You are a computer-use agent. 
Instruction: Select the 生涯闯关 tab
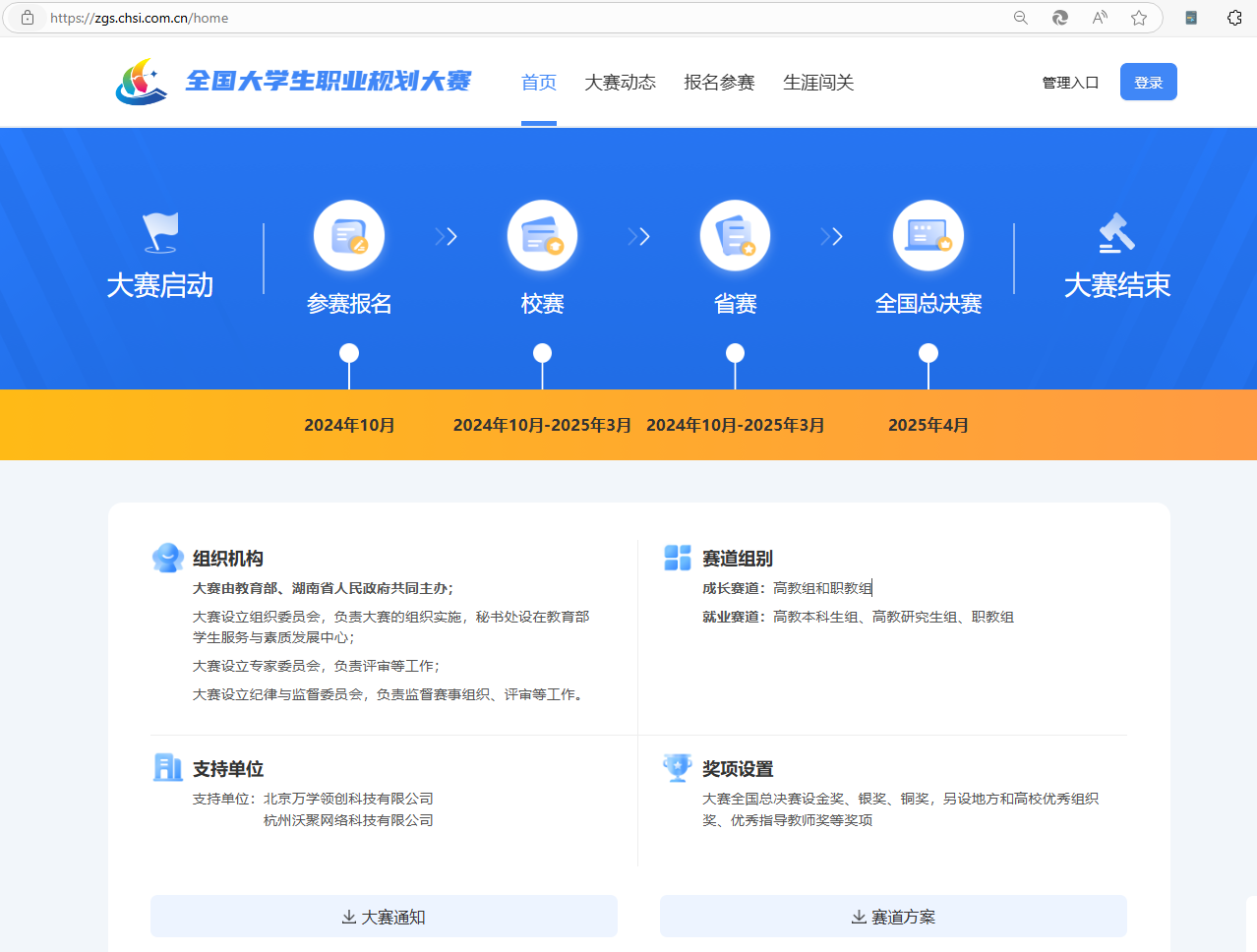818,83
